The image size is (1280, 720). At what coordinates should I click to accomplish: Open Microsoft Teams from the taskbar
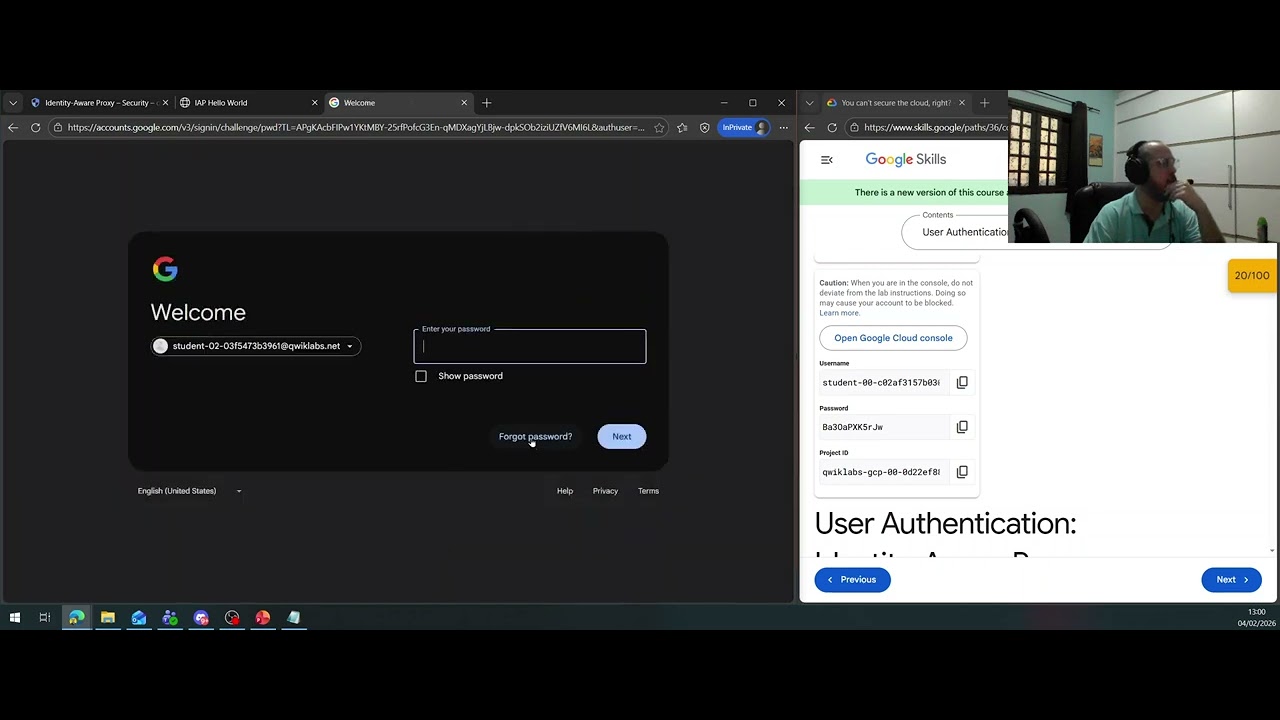(x=170, y=618)
